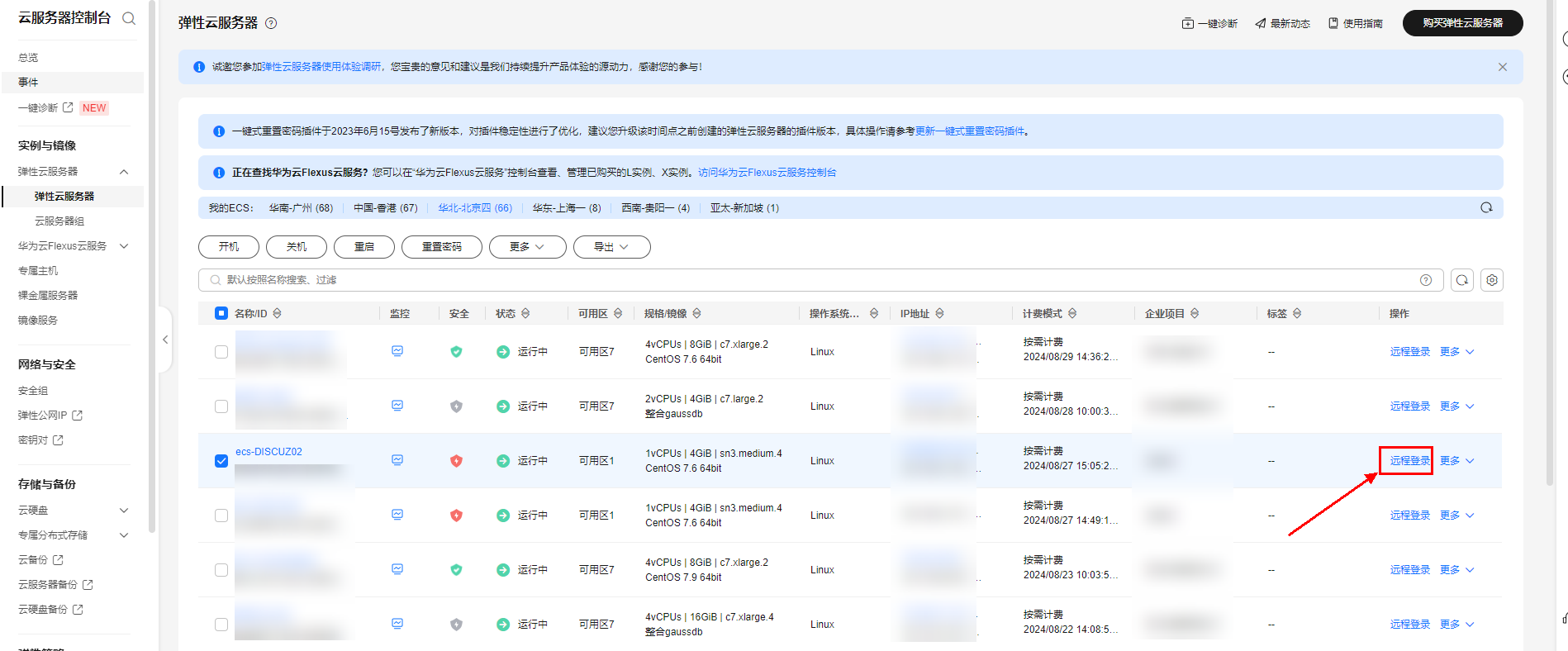Uncheck the ecs-DISCUZ02 row checkbox
1568x651 pixels.
point(221,461)
